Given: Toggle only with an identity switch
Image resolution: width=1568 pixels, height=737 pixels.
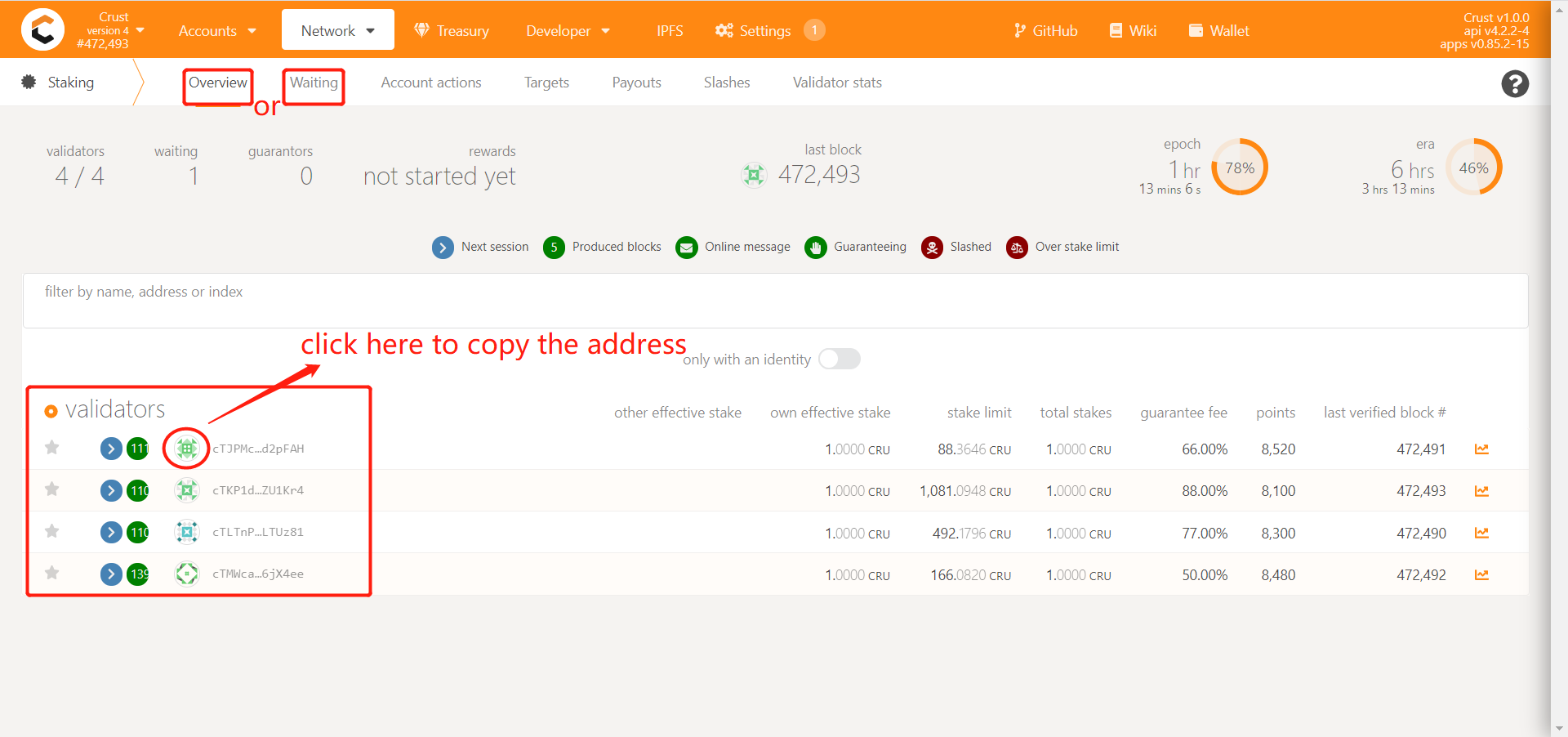Looking at the screenshot, I should pos(840,359).
